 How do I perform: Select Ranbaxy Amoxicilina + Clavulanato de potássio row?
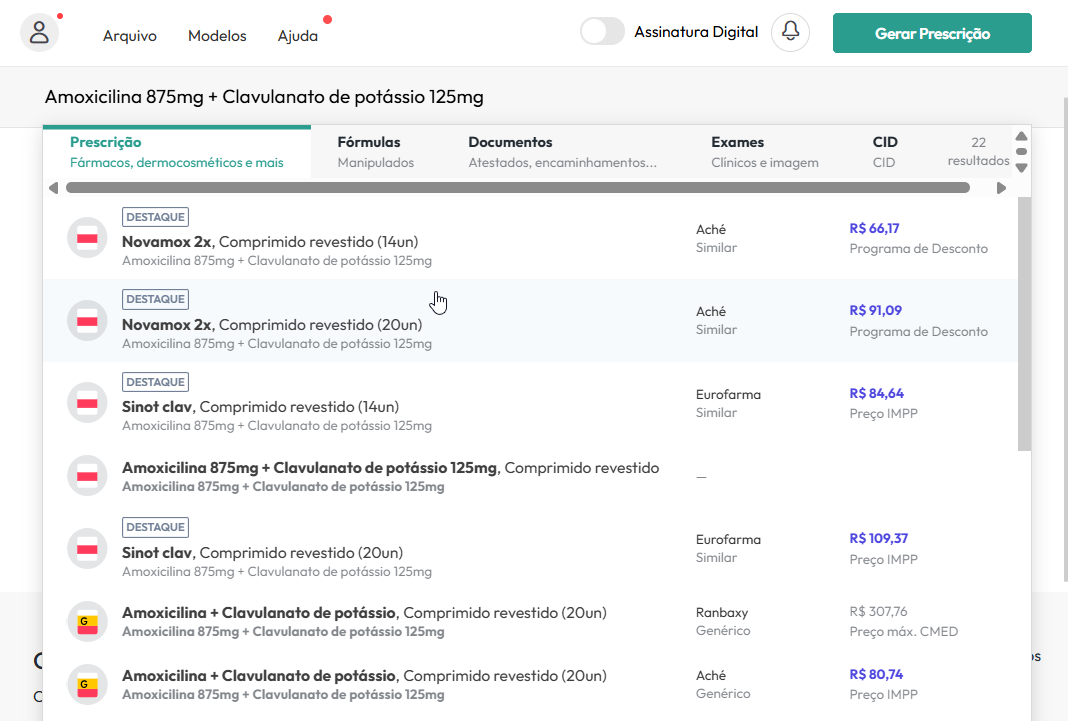[530, 622]
